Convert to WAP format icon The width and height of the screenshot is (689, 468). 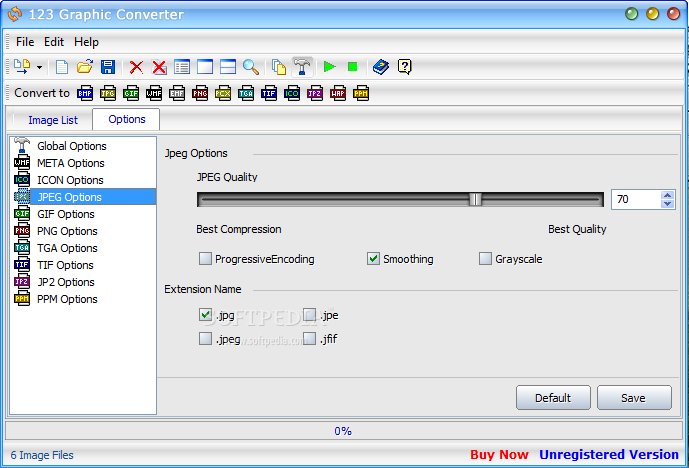point(338,93)
